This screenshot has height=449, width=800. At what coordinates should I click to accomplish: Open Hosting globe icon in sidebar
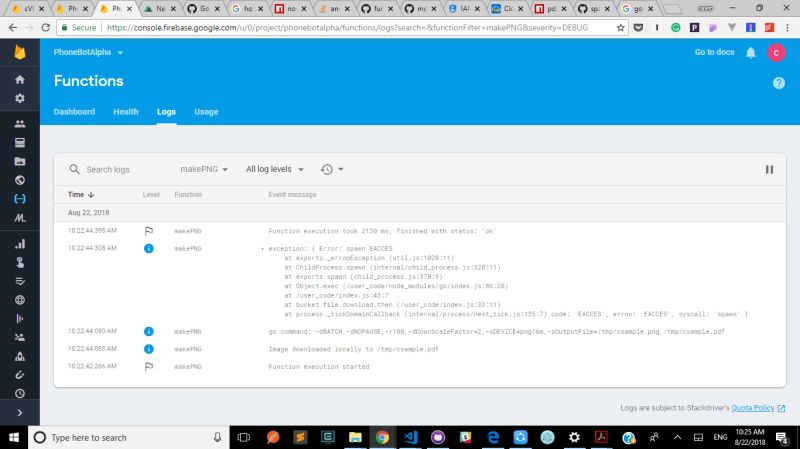coord(20,180)
